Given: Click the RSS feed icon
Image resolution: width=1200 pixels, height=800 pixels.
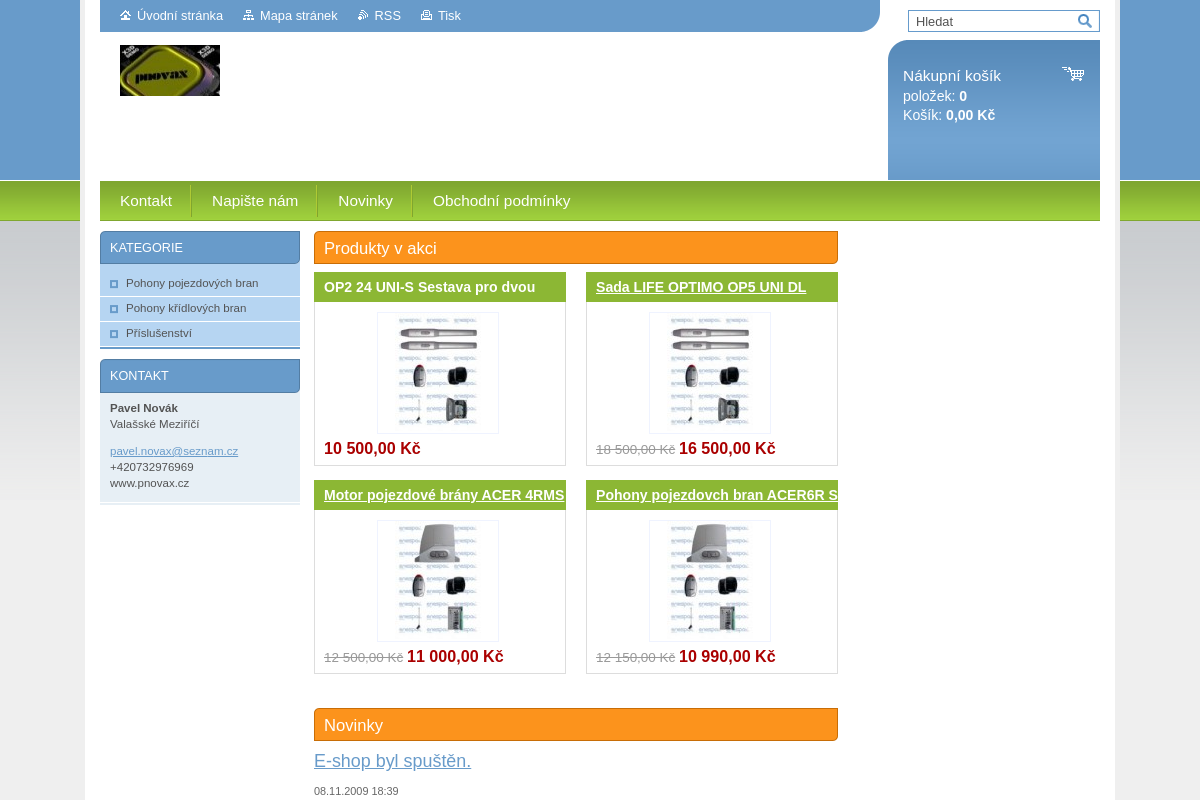Looking at the screenshot, I should (x=363, y=16).
